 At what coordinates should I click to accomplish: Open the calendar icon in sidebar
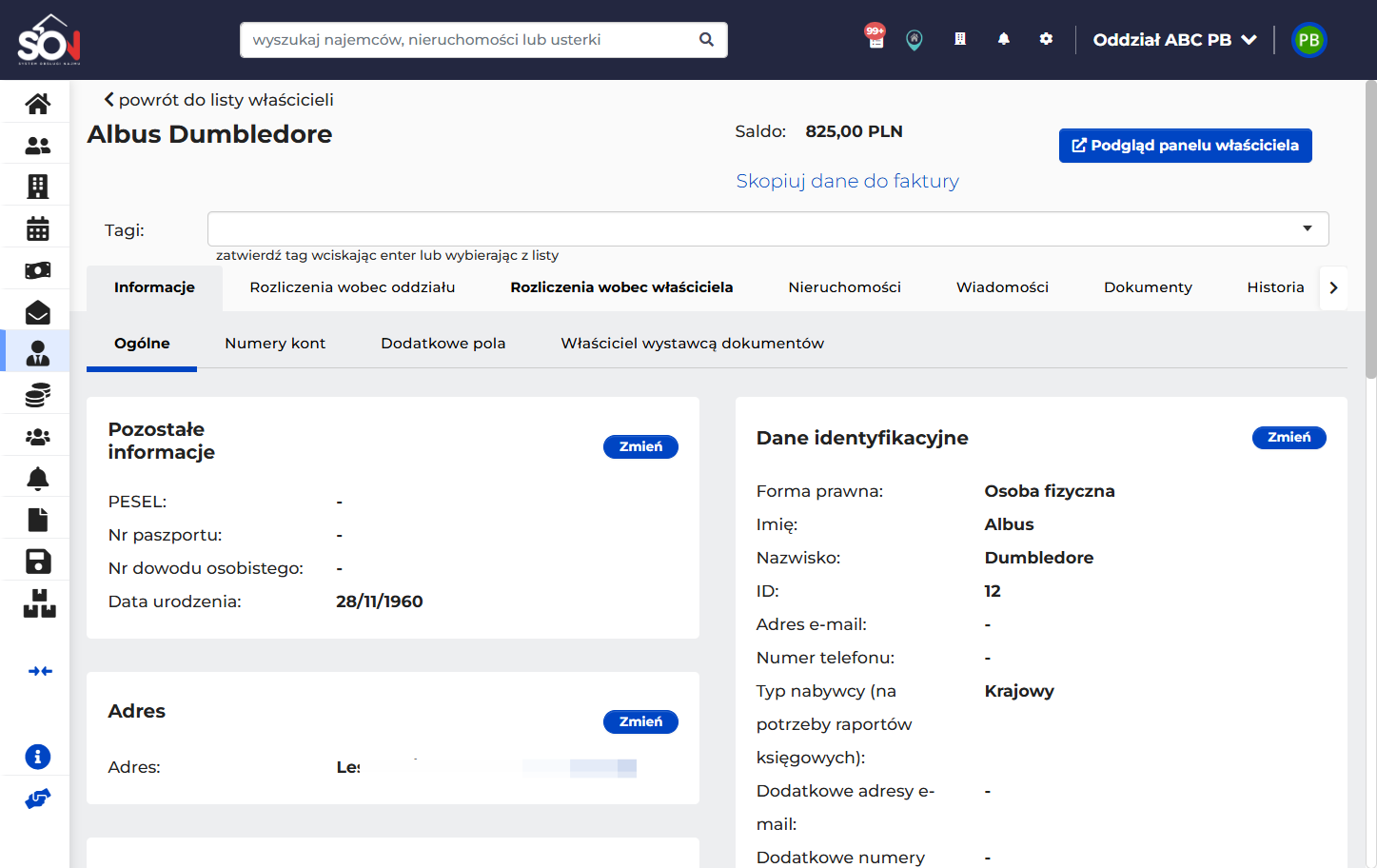click(37, 228)
